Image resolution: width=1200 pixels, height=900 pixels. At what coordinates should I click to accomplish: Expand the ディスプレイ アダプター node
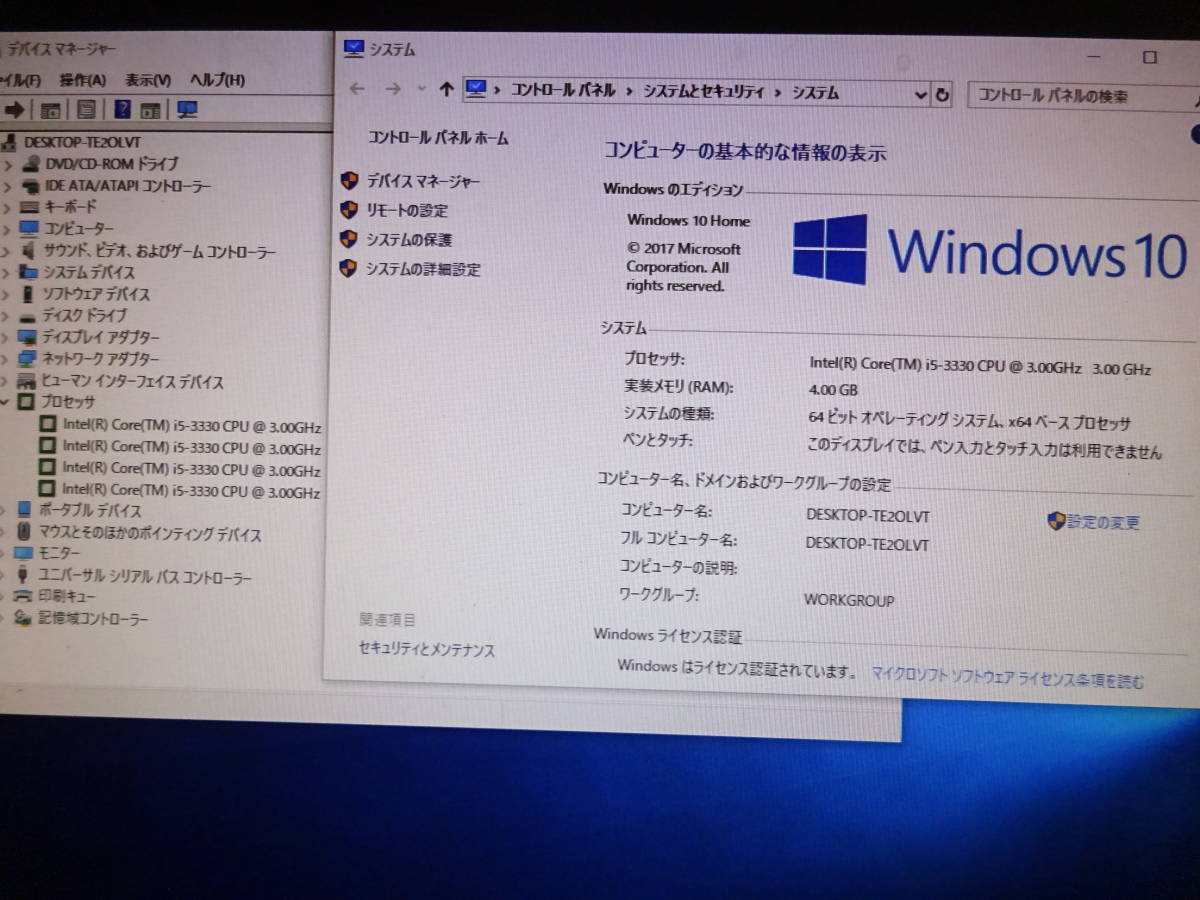[x=6, y=338]
